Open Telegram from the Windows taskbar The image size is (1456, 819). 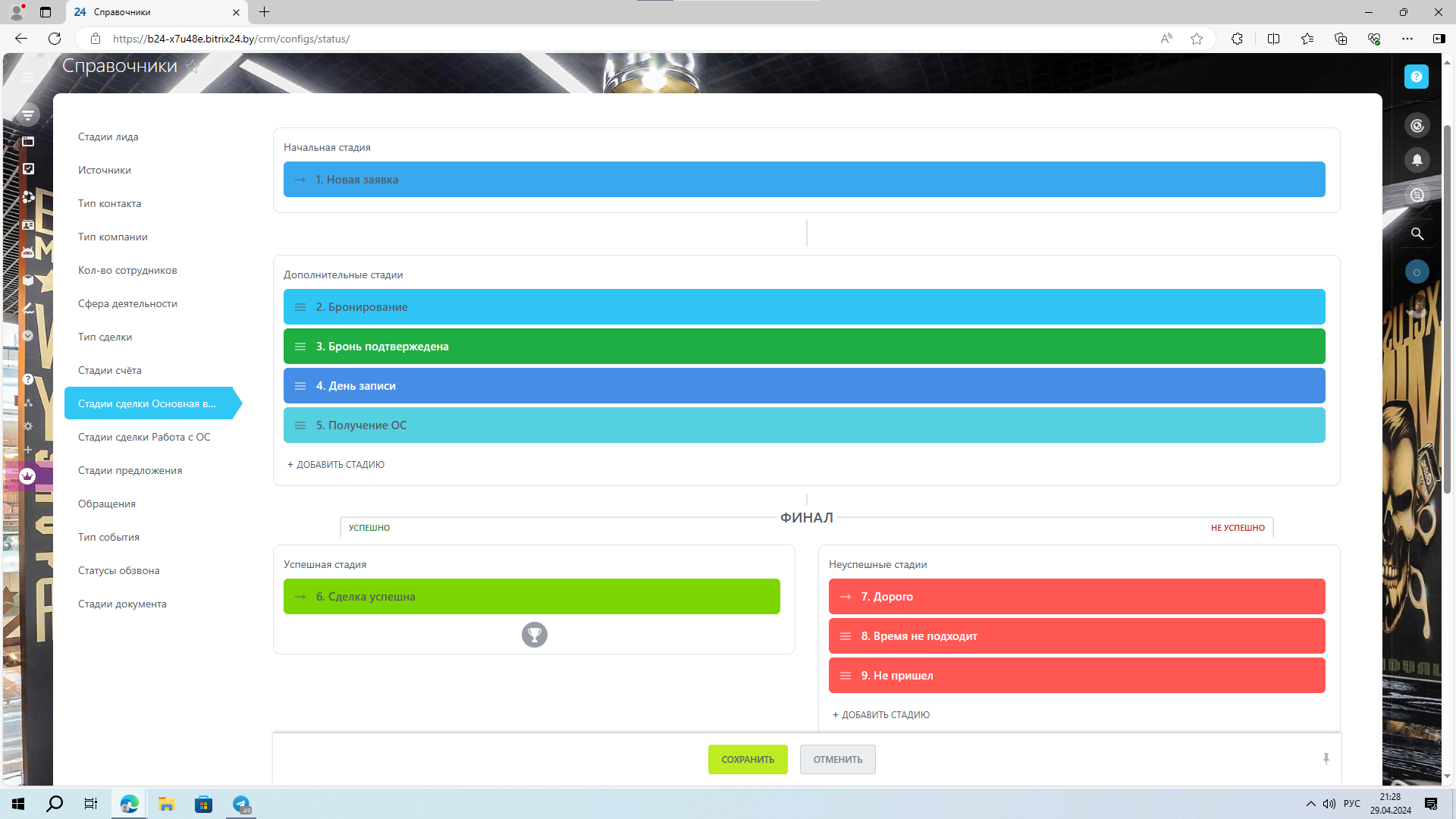(x=241, y=804)
